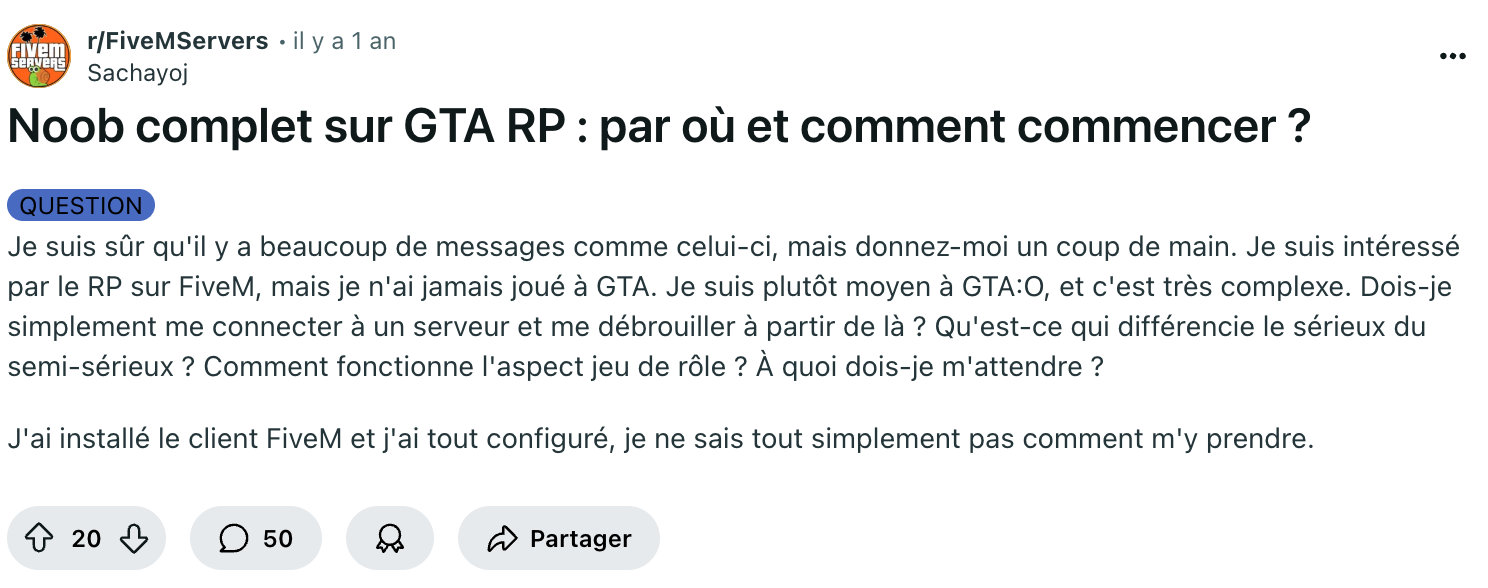Click the 'il y a 1 an' timestamp
The width and height of the screenshot is (1488, 588).
[x=344, y=41]
